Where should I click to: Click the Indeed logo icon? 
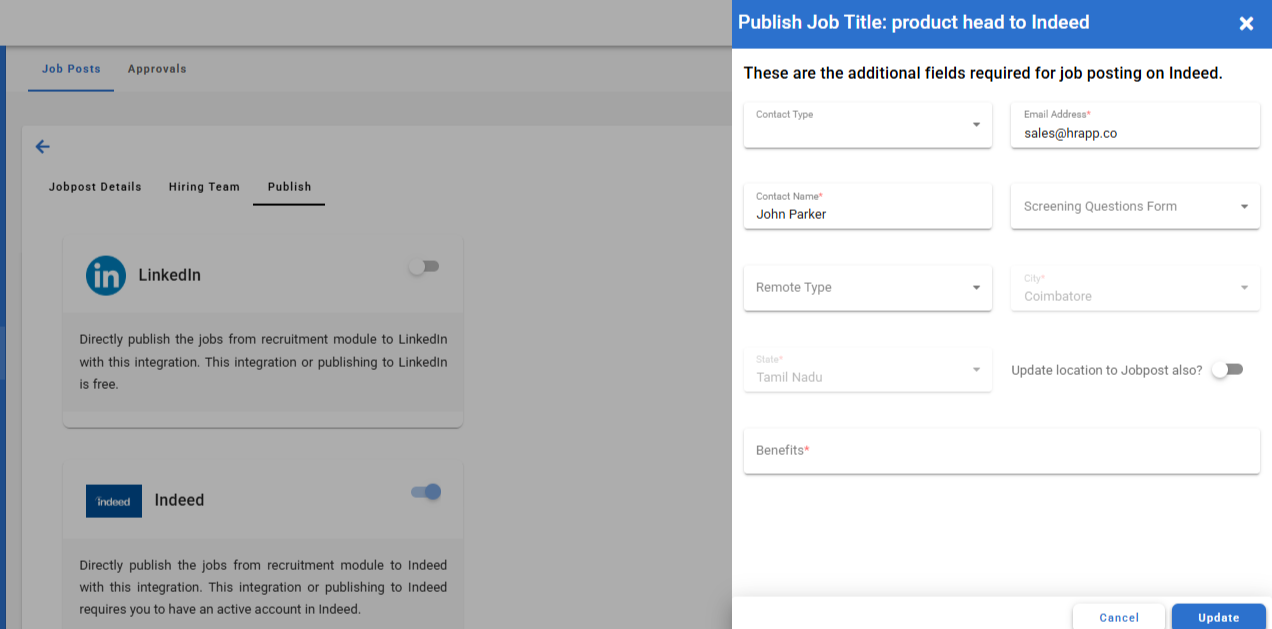click(x=114, y=501)
